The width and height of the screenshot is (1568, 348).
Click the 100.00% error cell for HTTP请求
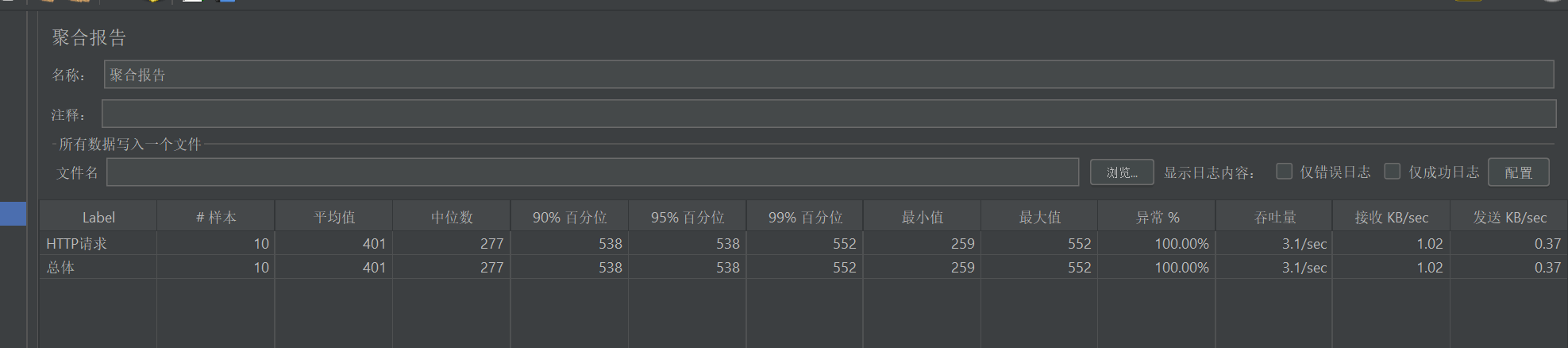(x=1181, y=244)
